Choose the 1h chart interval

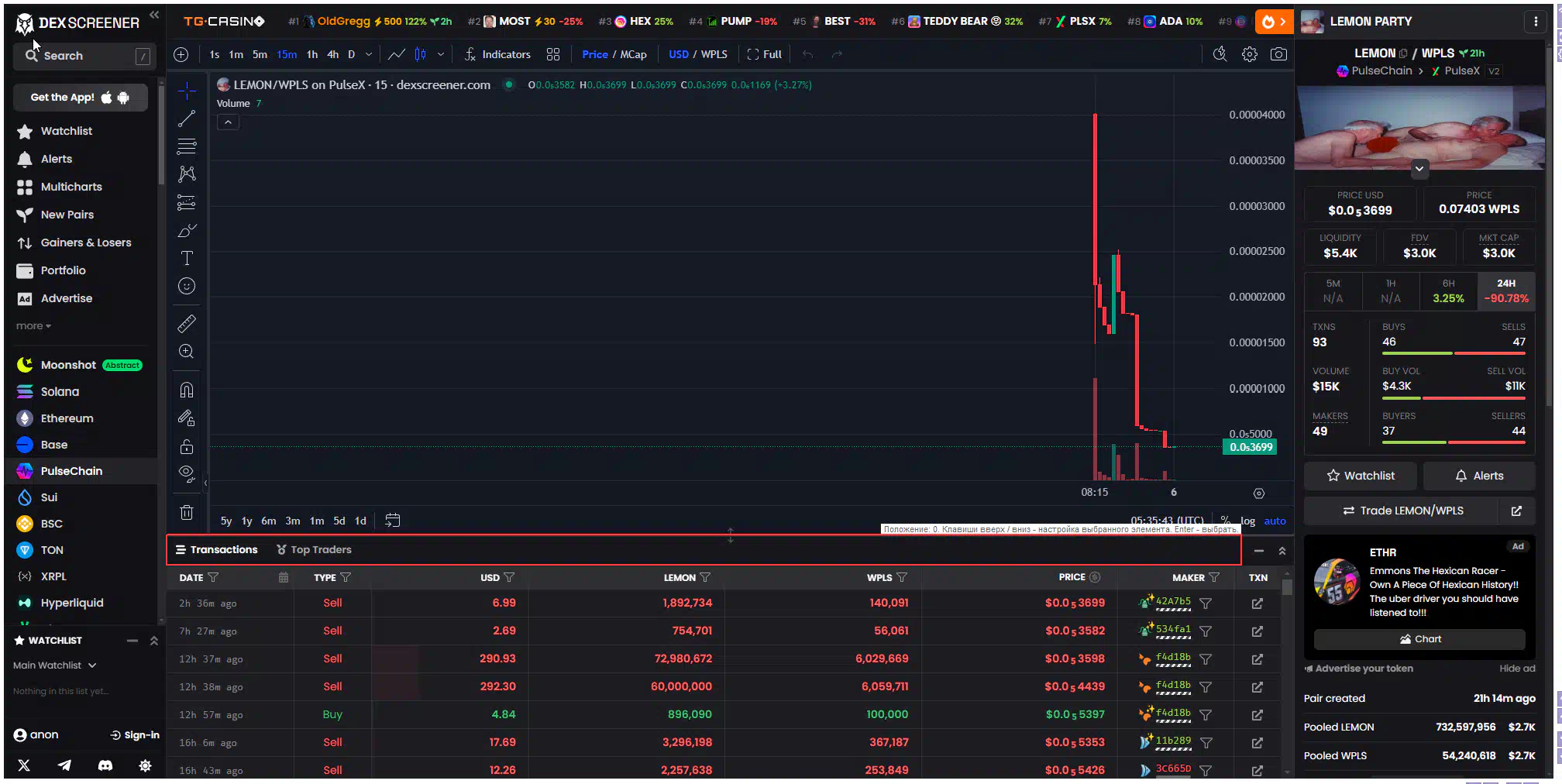coord(312,54)
